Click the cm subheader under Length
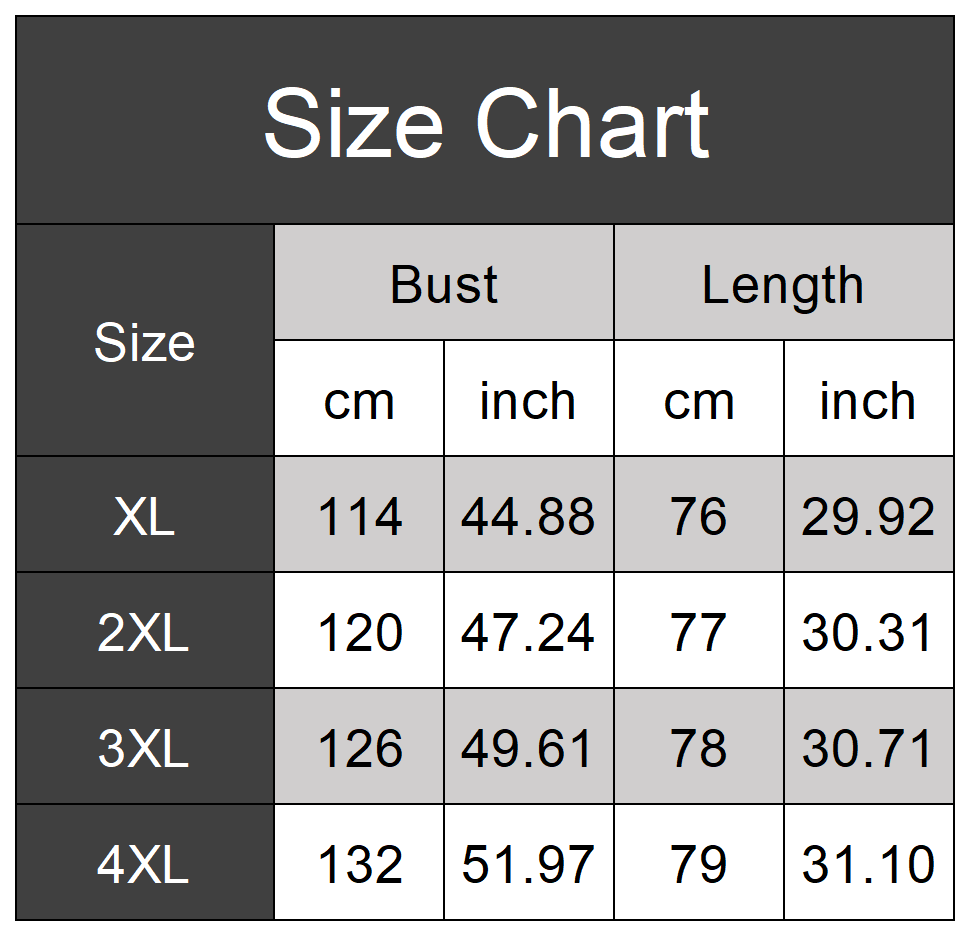The width and height of the screenshot is (970, 936). (x=699, y=400)
